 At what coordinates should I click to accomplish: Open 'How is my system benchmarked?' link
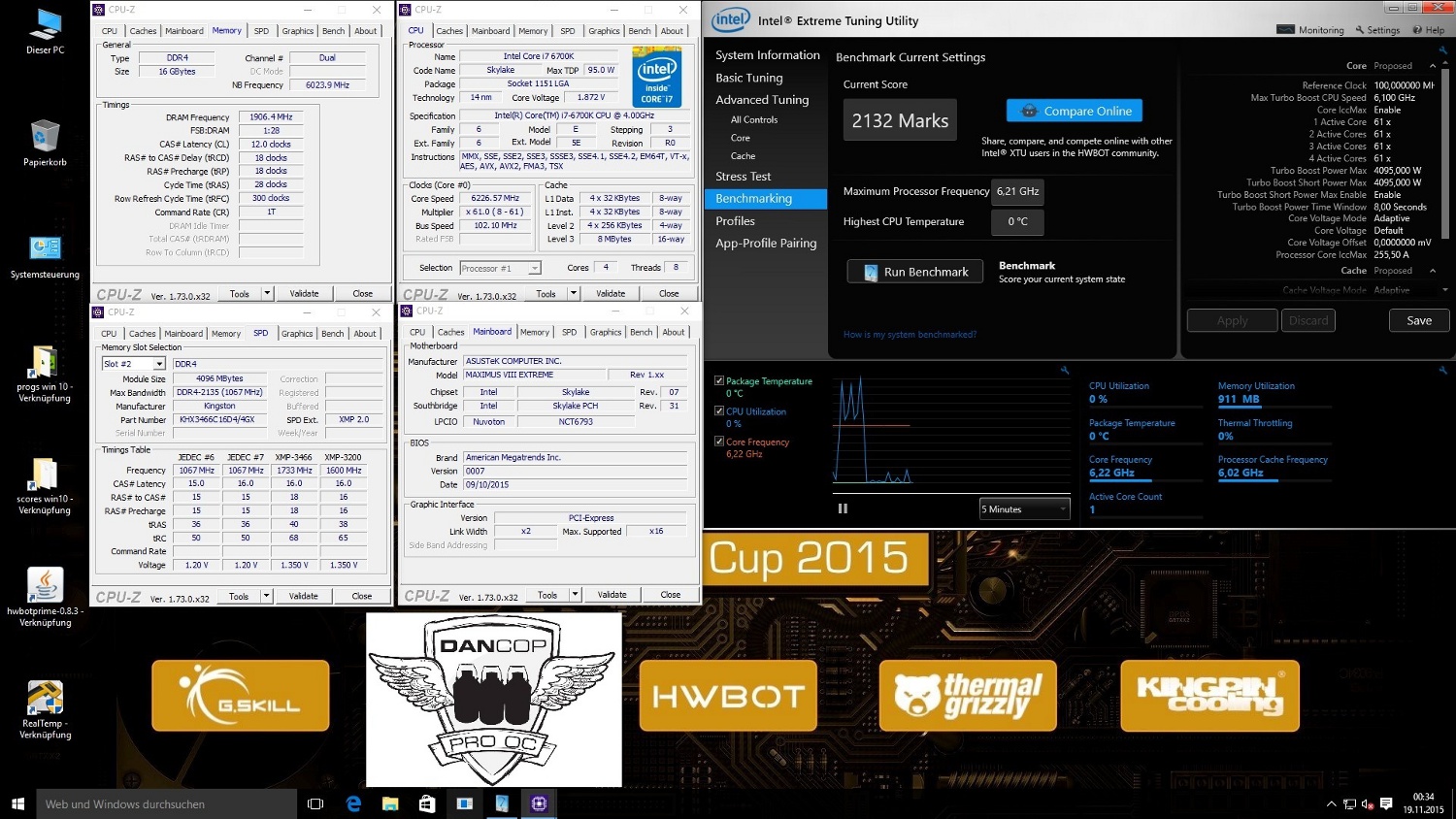910,335
